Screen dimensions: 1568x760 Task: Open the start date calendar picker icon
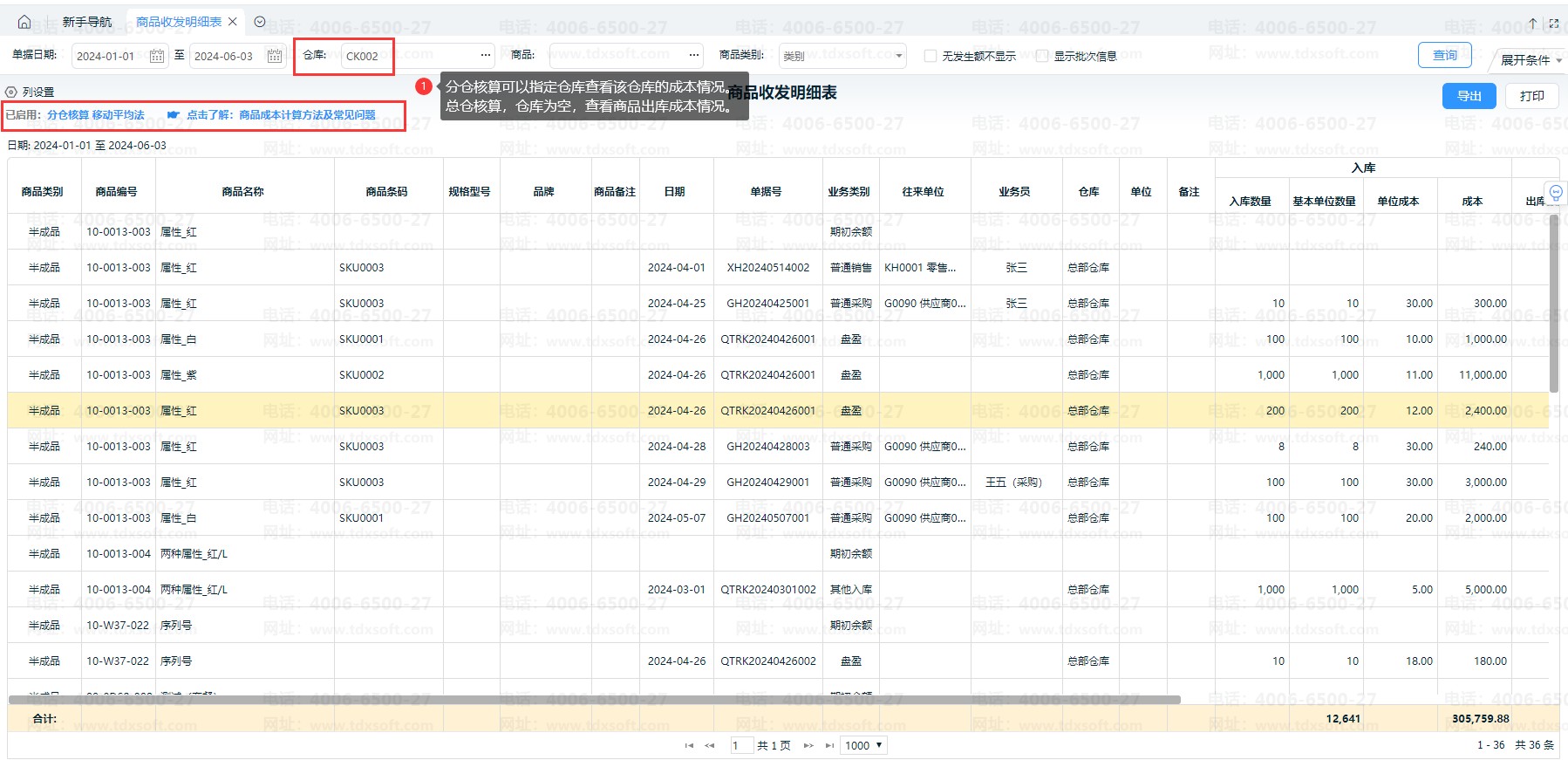pyautogui.click(x=157, y=56)
